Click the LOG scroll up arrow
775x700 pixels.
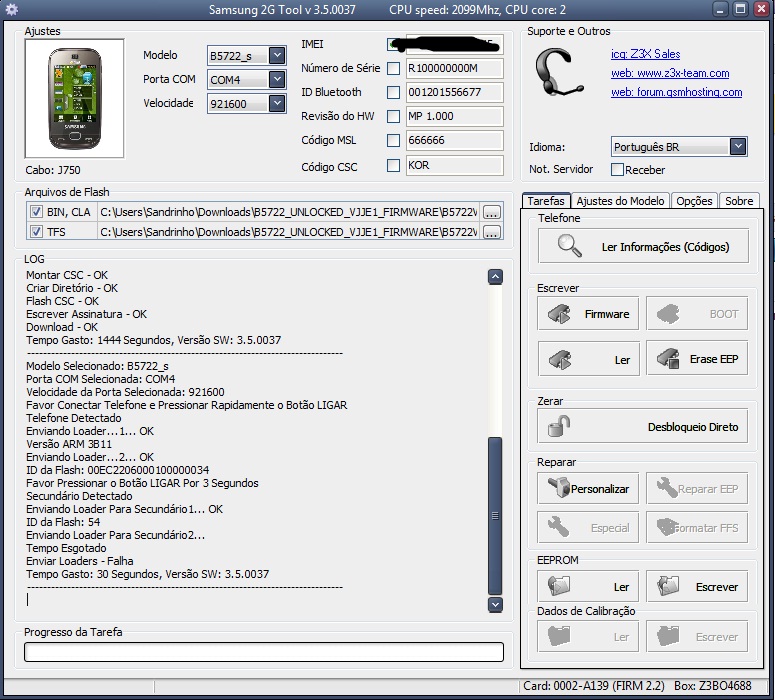point(495,277)
